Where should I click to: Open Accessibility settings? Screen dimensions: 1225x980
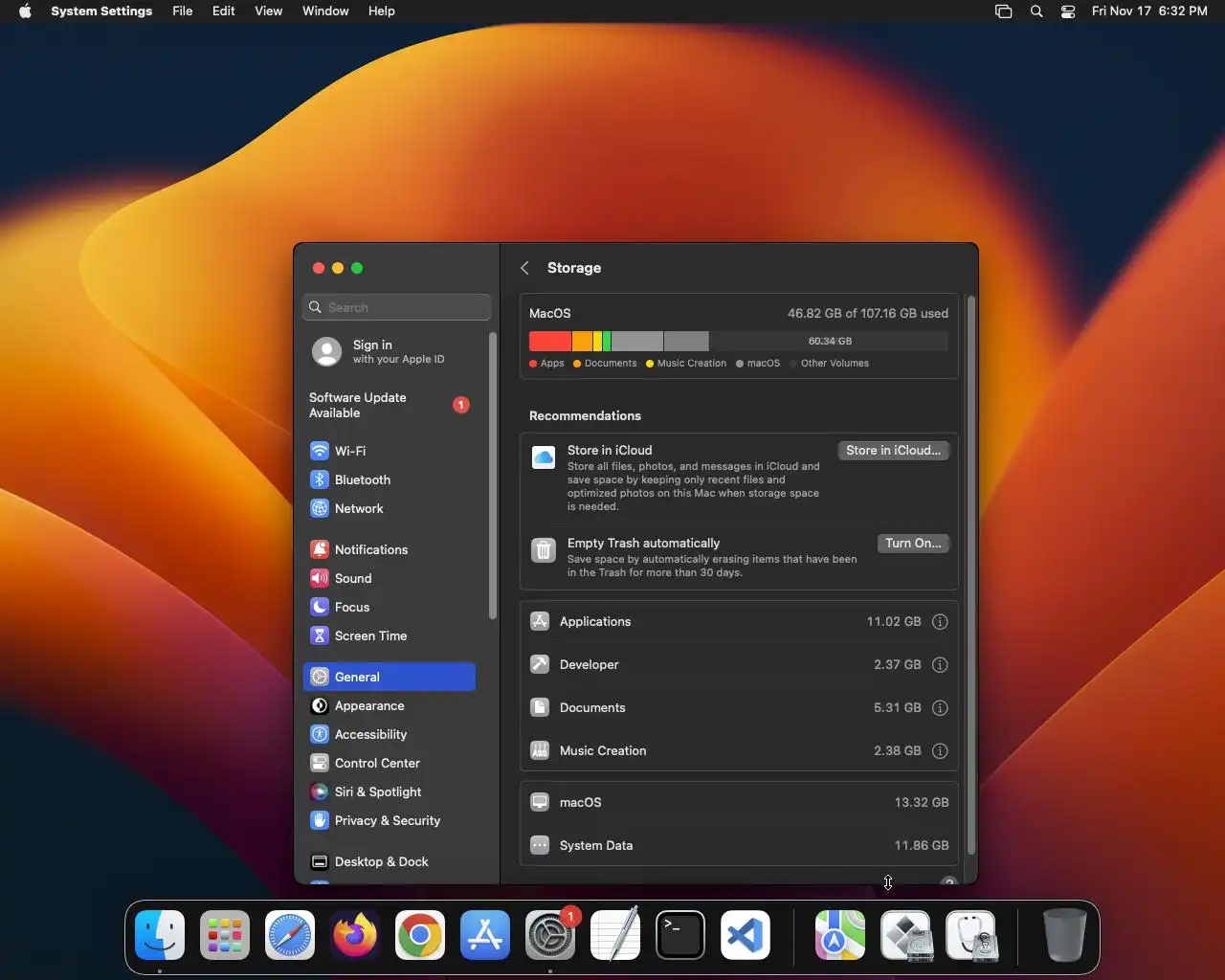tap(390, 734)
